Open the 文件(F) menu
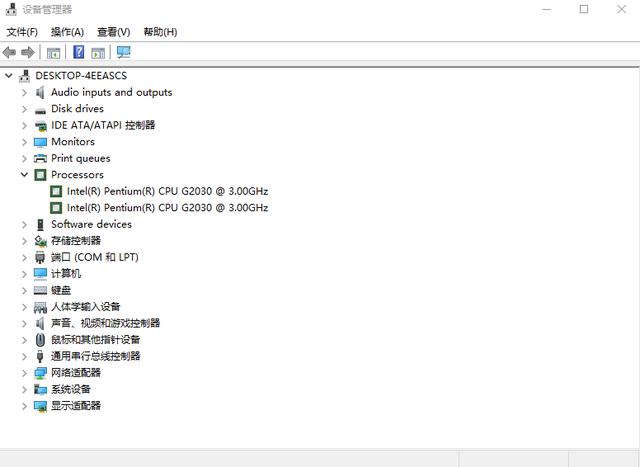640x467 pixels. [x=22, y=32]
